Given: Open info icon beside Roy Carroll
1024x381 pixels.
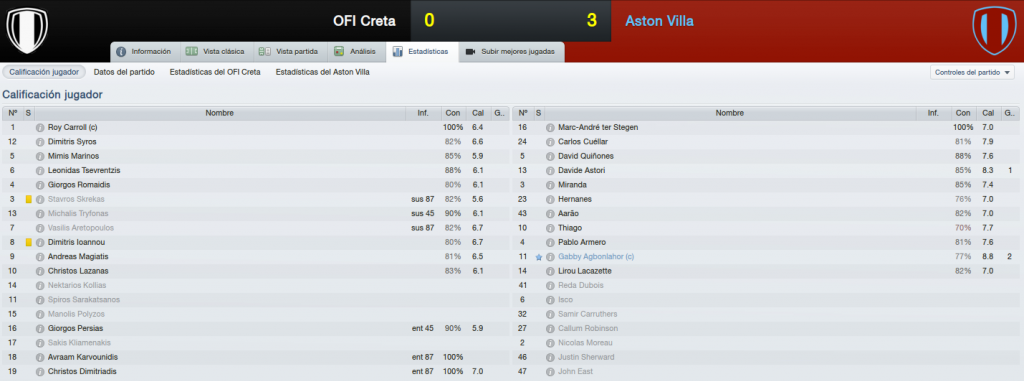Looking at the screenshot, I should coord(40,127).
